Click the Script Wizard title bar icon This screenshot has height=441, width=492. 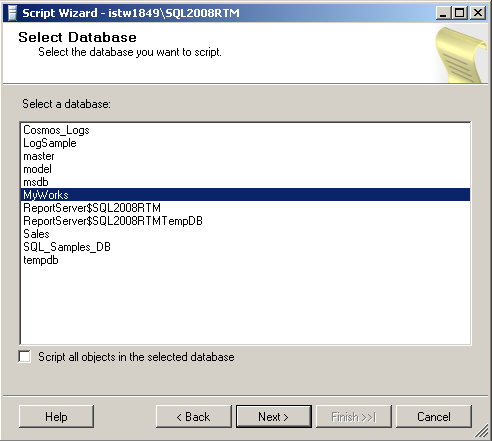[x=12, y=13]
